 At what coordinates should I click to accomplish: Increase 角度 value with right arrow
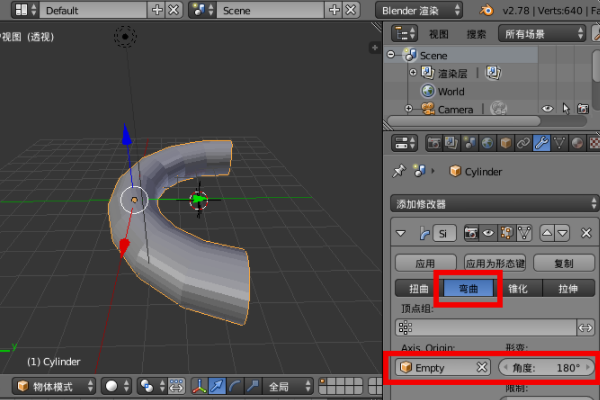[588, 368]
